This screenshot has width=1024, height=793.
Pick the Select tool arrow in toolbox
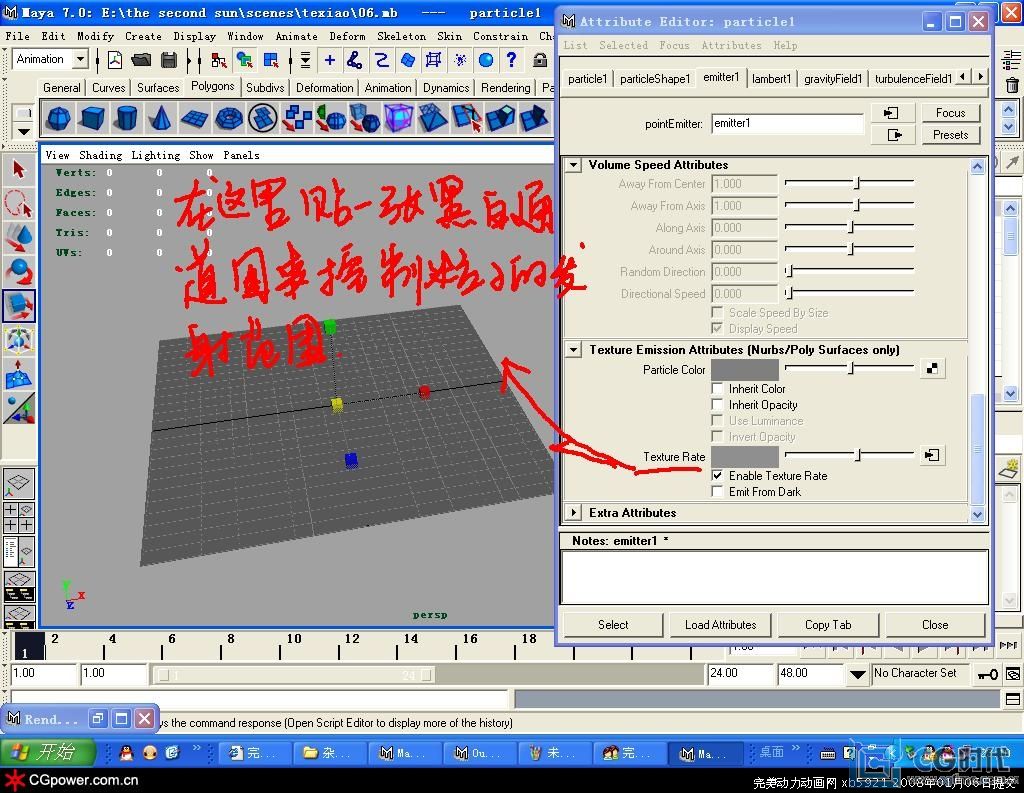18,170
